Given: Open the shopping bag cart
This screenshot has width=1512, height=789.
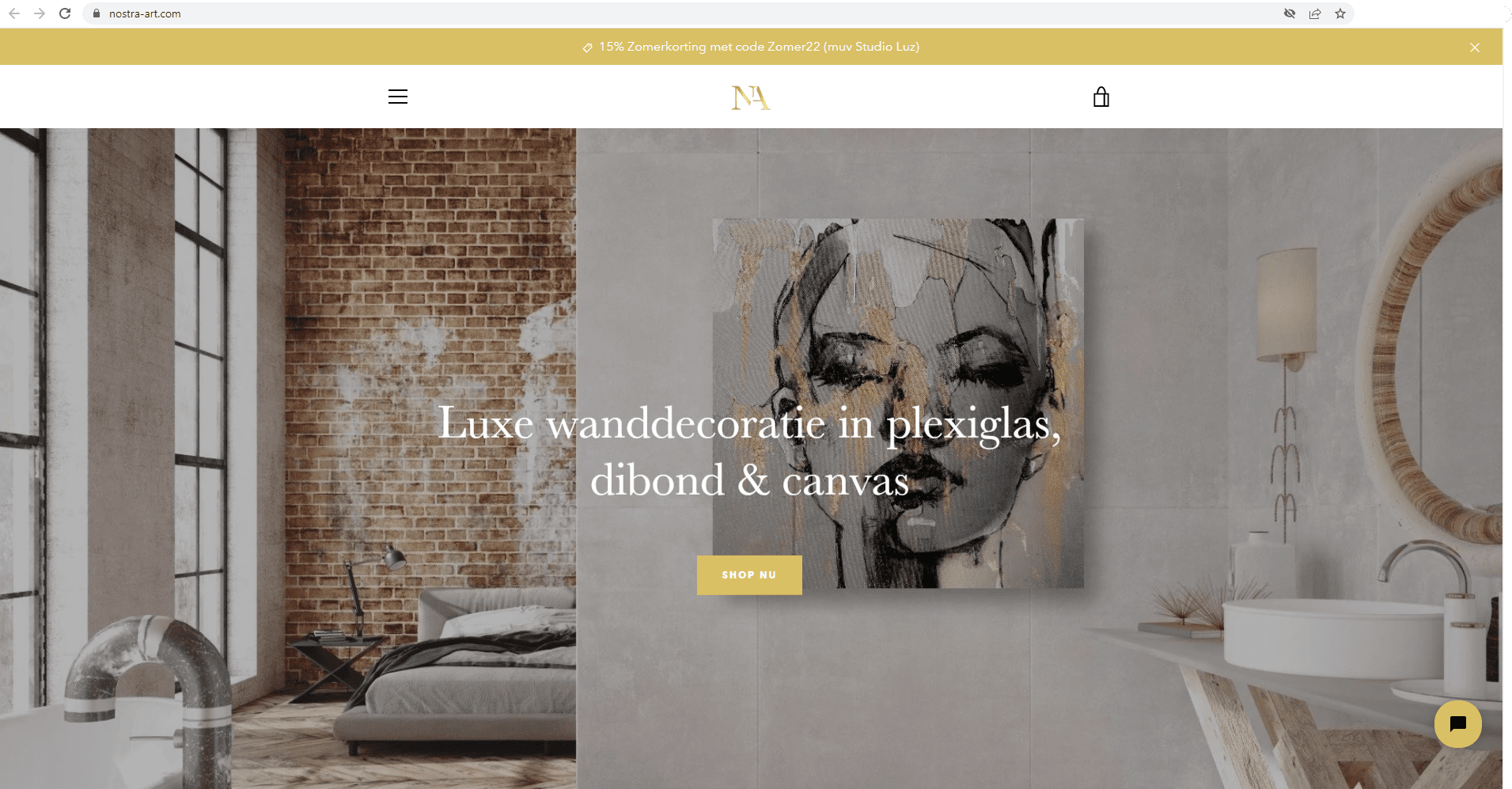Looking at the screenshot, I should [x=1101, y=97].
